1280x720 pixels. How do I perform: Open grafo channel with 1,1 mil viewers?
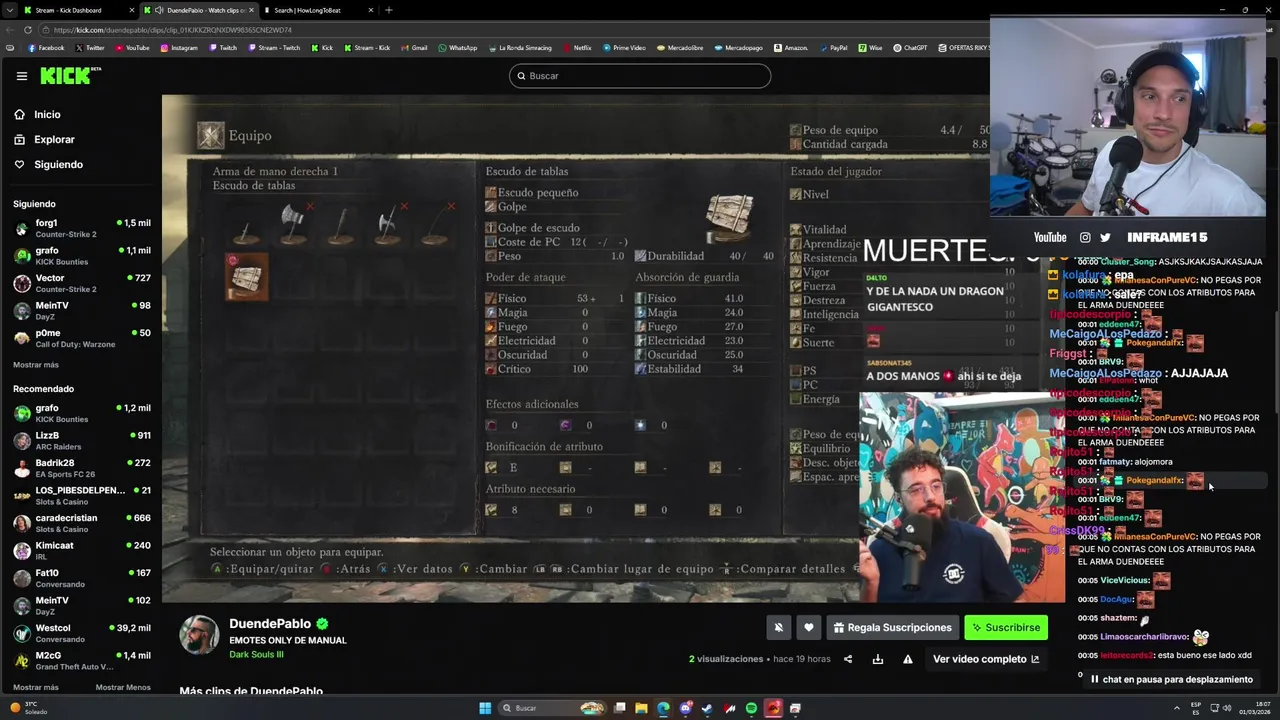pos(81,256)
